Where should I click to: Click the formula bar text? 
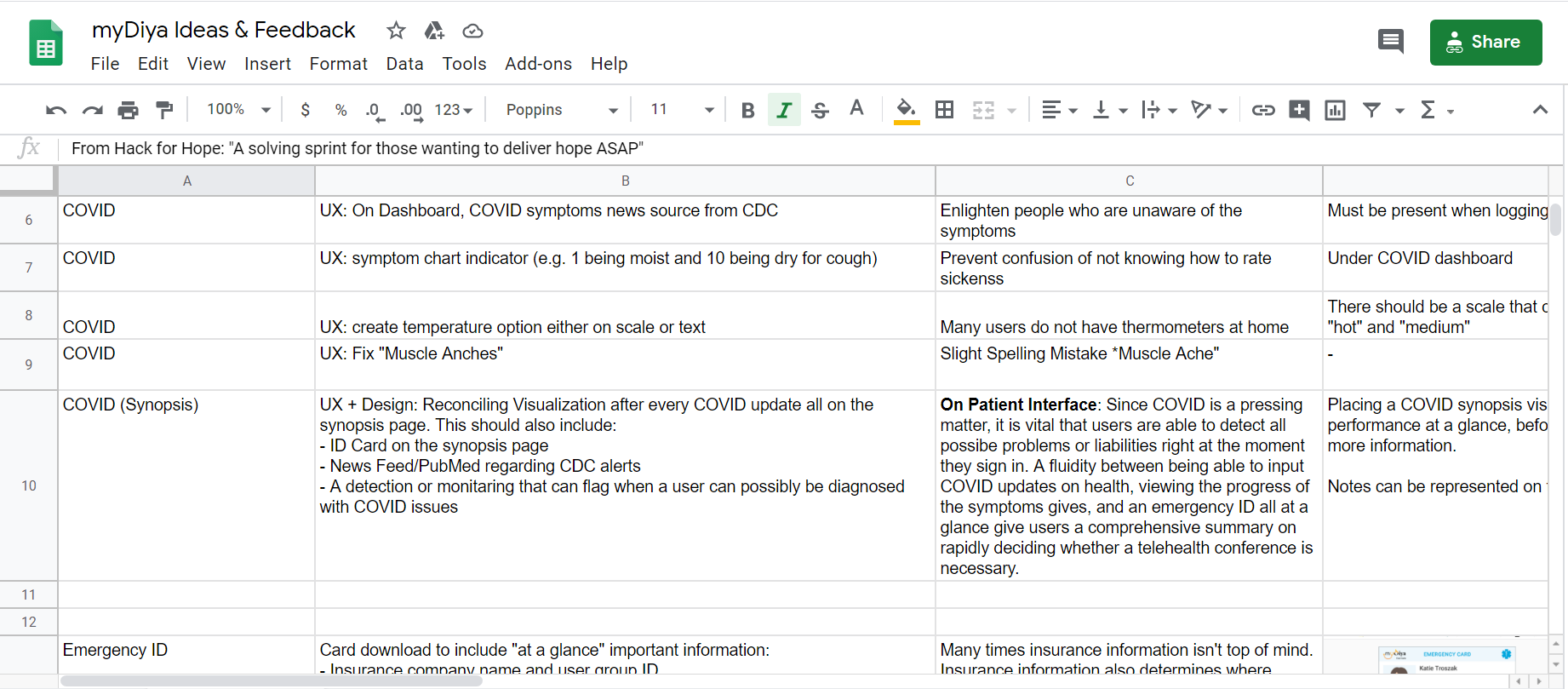pyautogui.click(x=358, y=148)
